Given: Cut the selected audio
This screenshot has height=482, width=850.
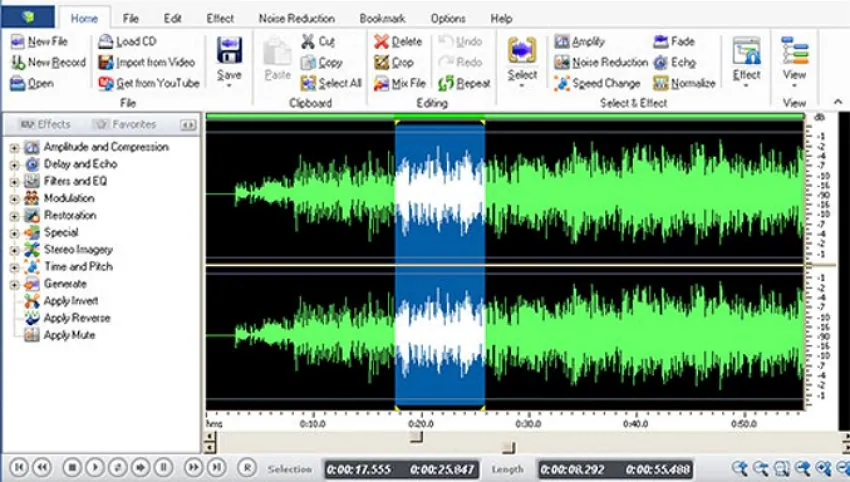Looking at the screenshot, I should point(318,41).
